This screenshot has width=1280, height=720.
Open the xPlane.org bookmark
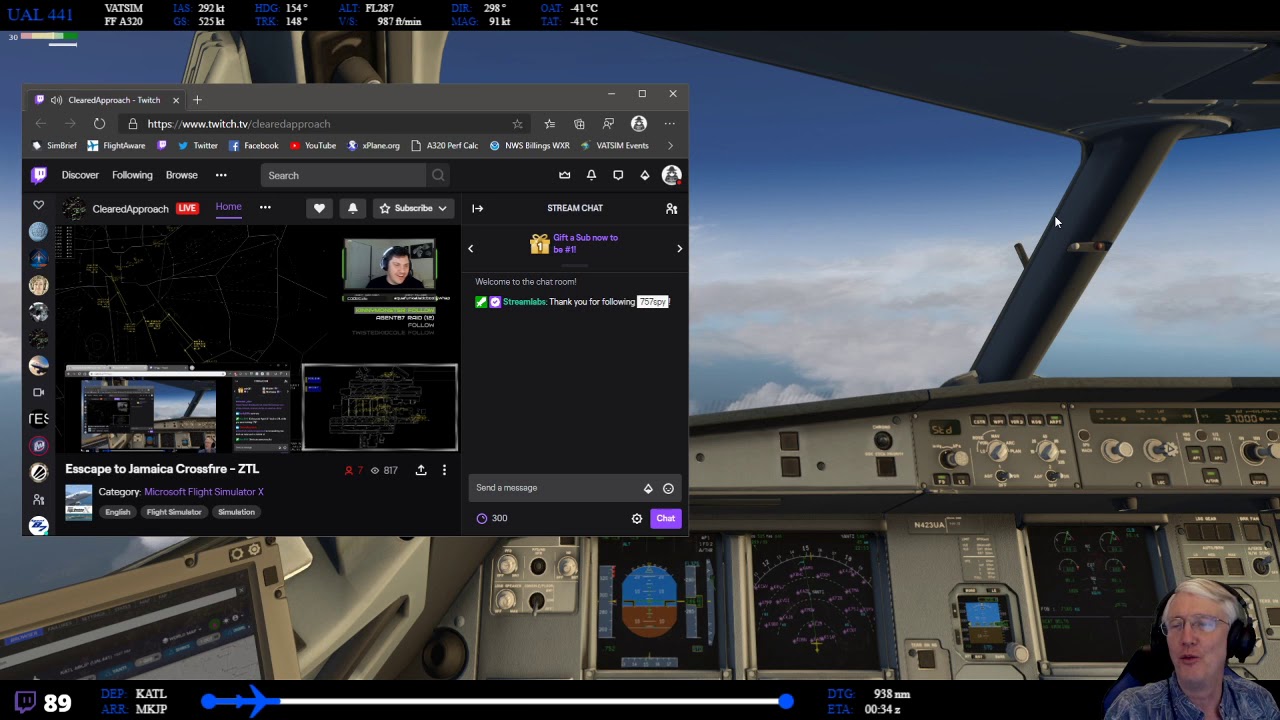(x=373, y=146)
